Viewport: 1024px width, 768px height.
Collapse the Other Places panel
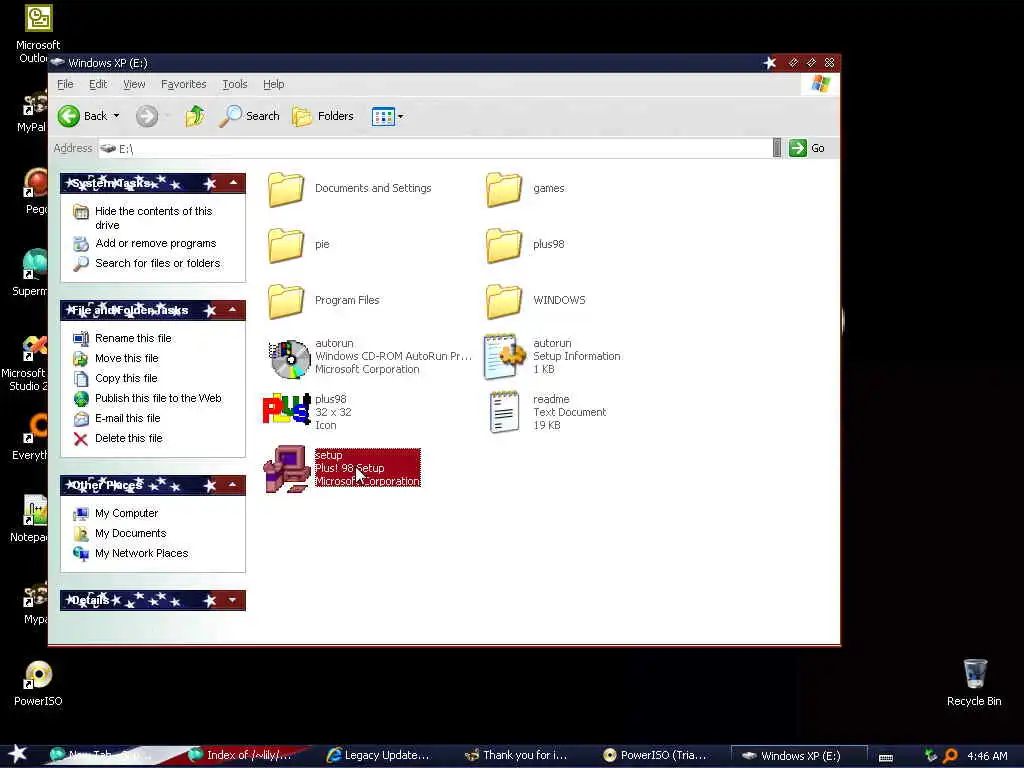[233, 485]
